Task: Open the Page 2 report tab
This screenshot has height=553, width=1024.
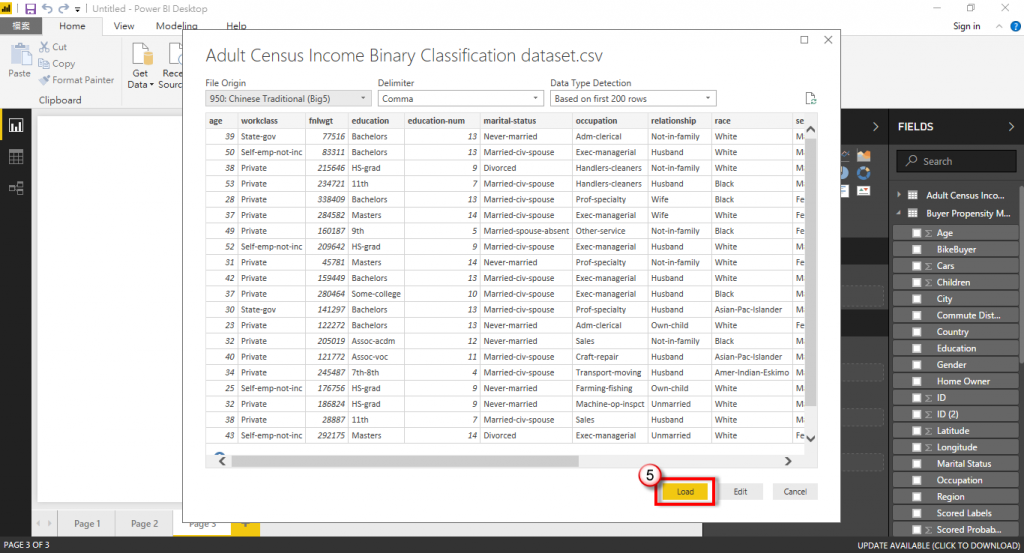Action: pos(144,524)
